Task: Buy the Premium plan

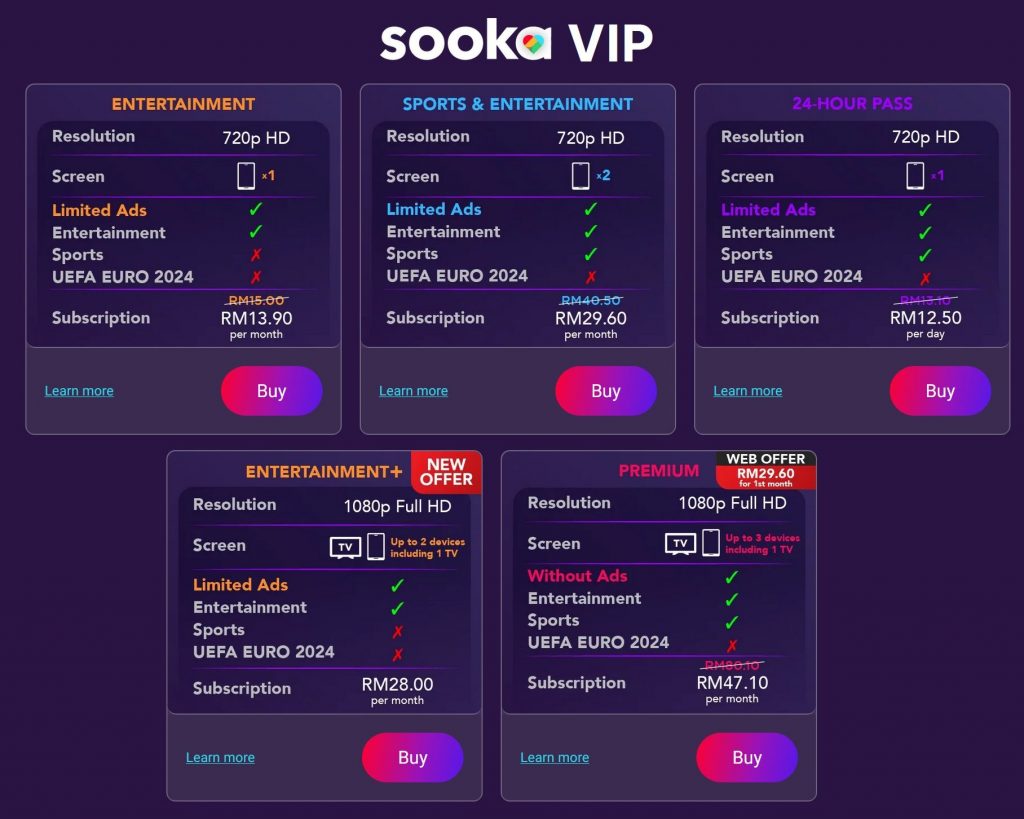Action: 747,758
